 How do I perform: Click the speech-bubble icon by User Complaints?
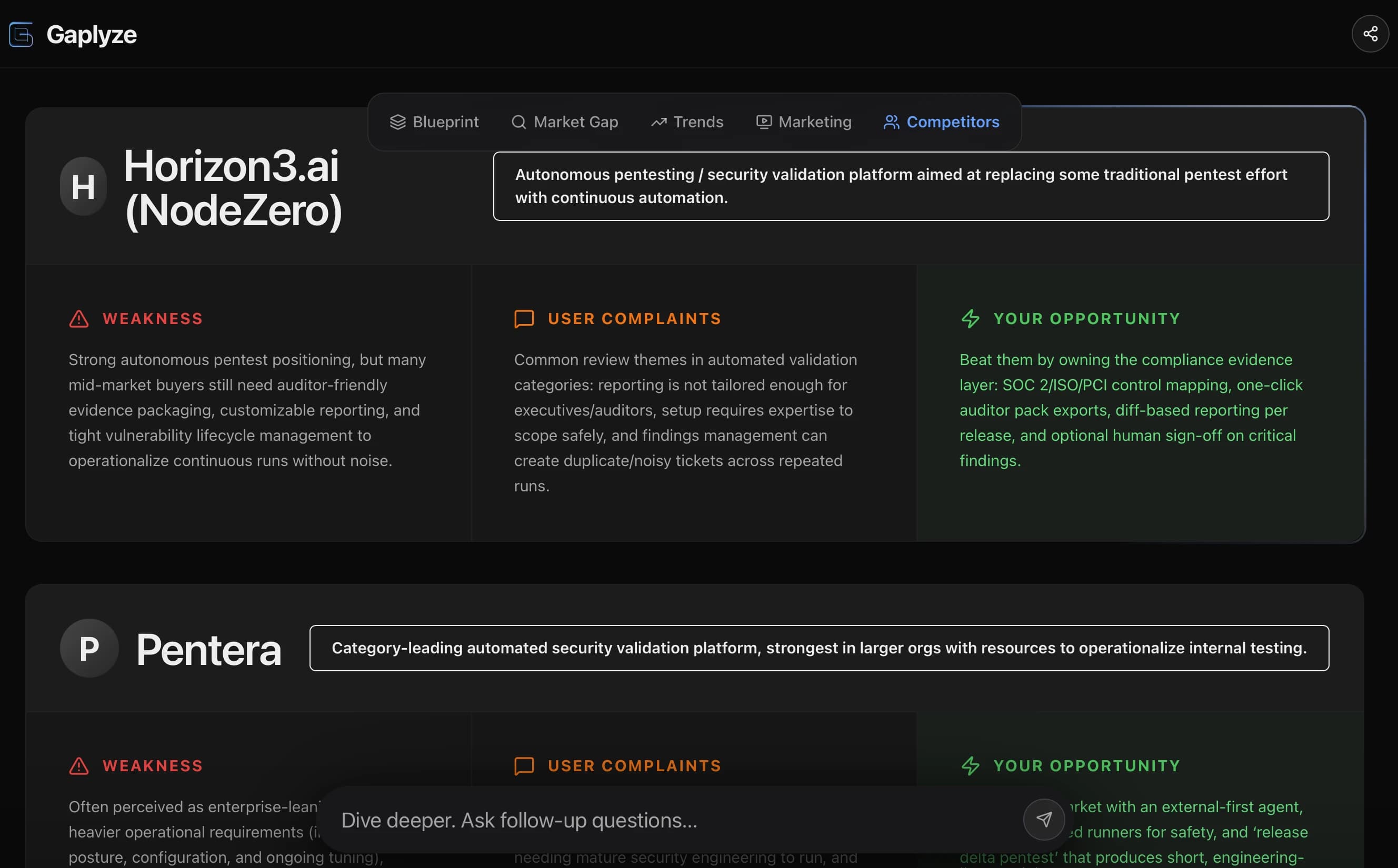coord(523,319)
